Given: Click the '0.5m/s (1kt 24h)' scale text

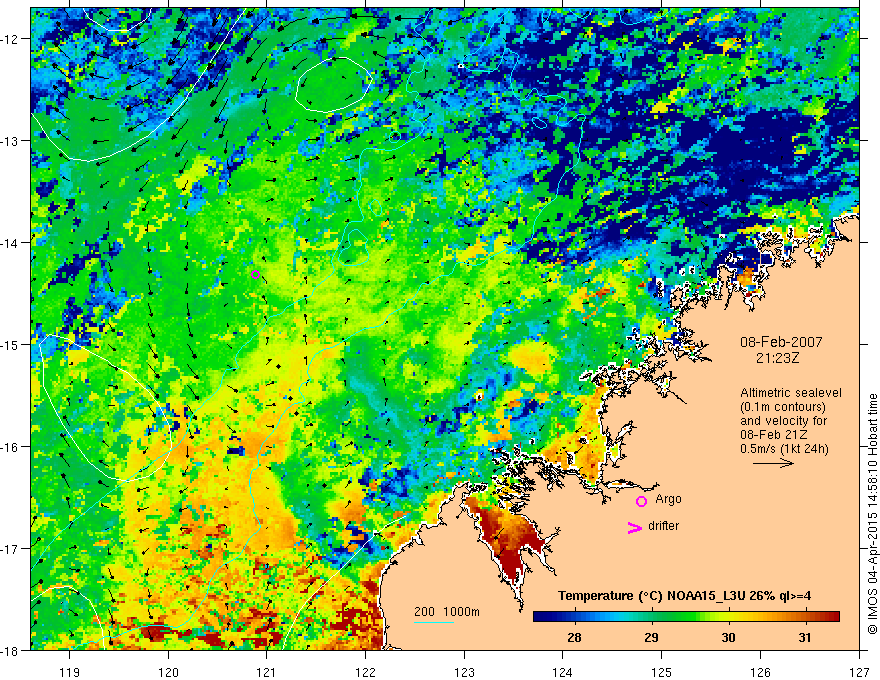Looking at the screenshot, I should pos(784,449).
